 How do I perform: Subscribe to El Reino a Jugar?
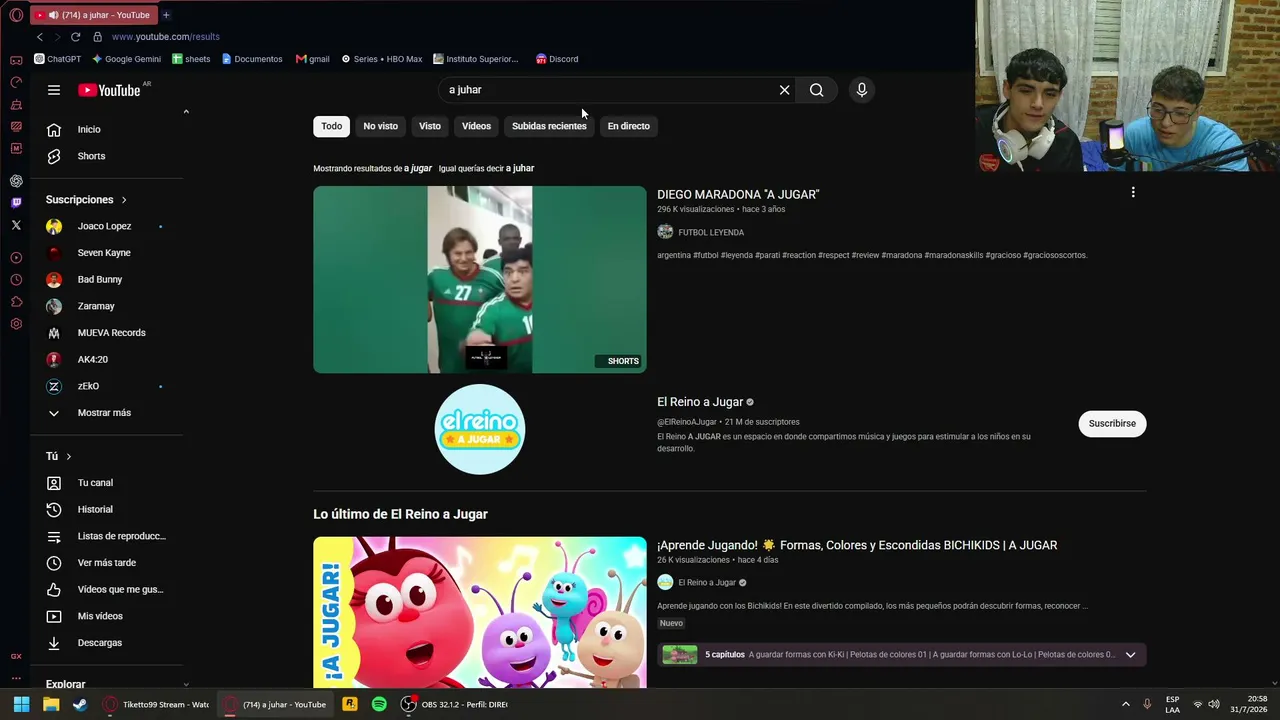(1112, 424)
